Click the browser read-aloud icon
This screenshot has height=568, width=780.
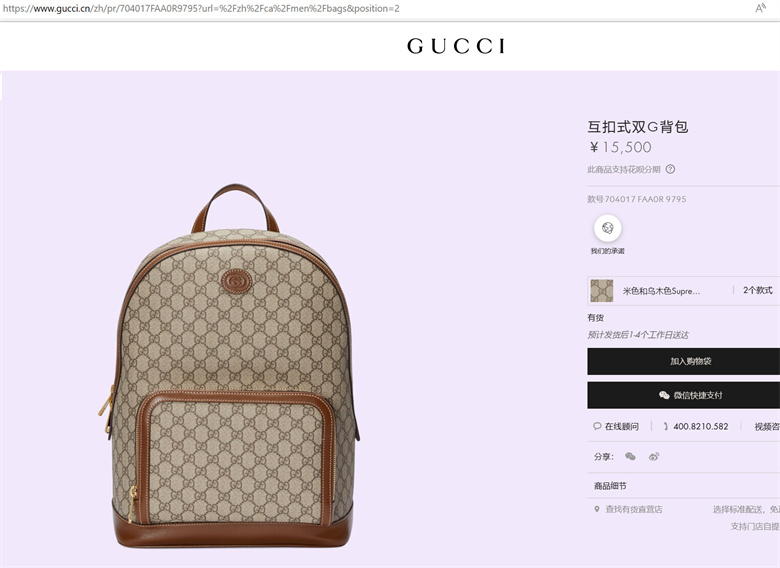pyautogui.click(x=760, y=8)
